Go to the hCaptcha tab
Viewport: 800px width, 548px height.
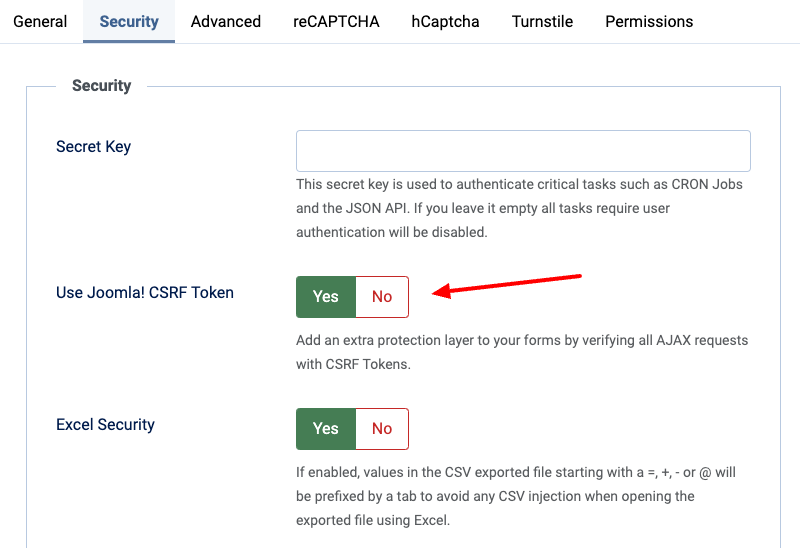point(445,21)
